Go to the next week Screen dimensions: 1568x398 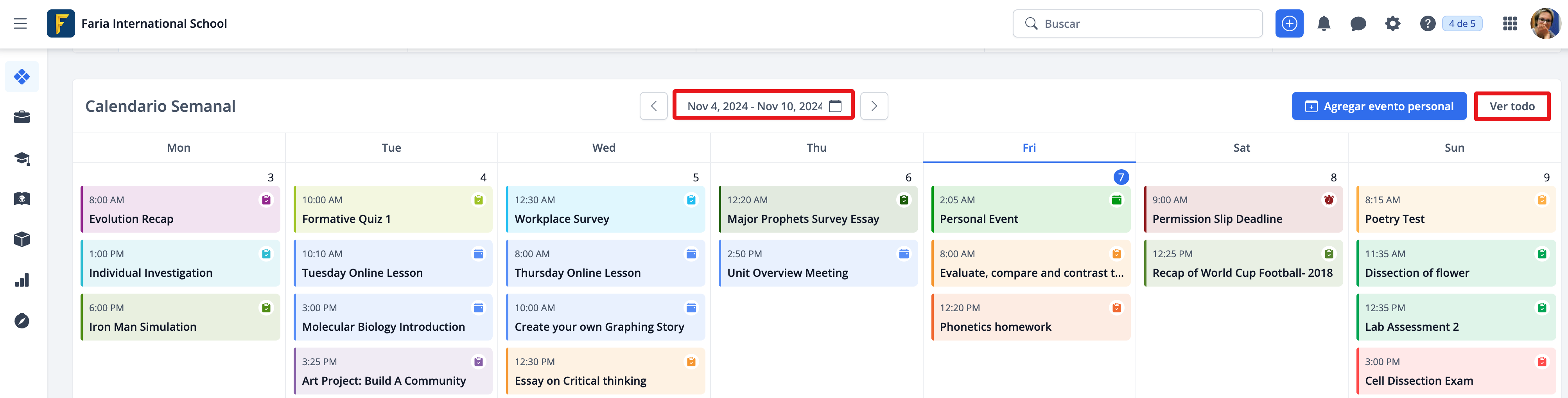point(874,106)
